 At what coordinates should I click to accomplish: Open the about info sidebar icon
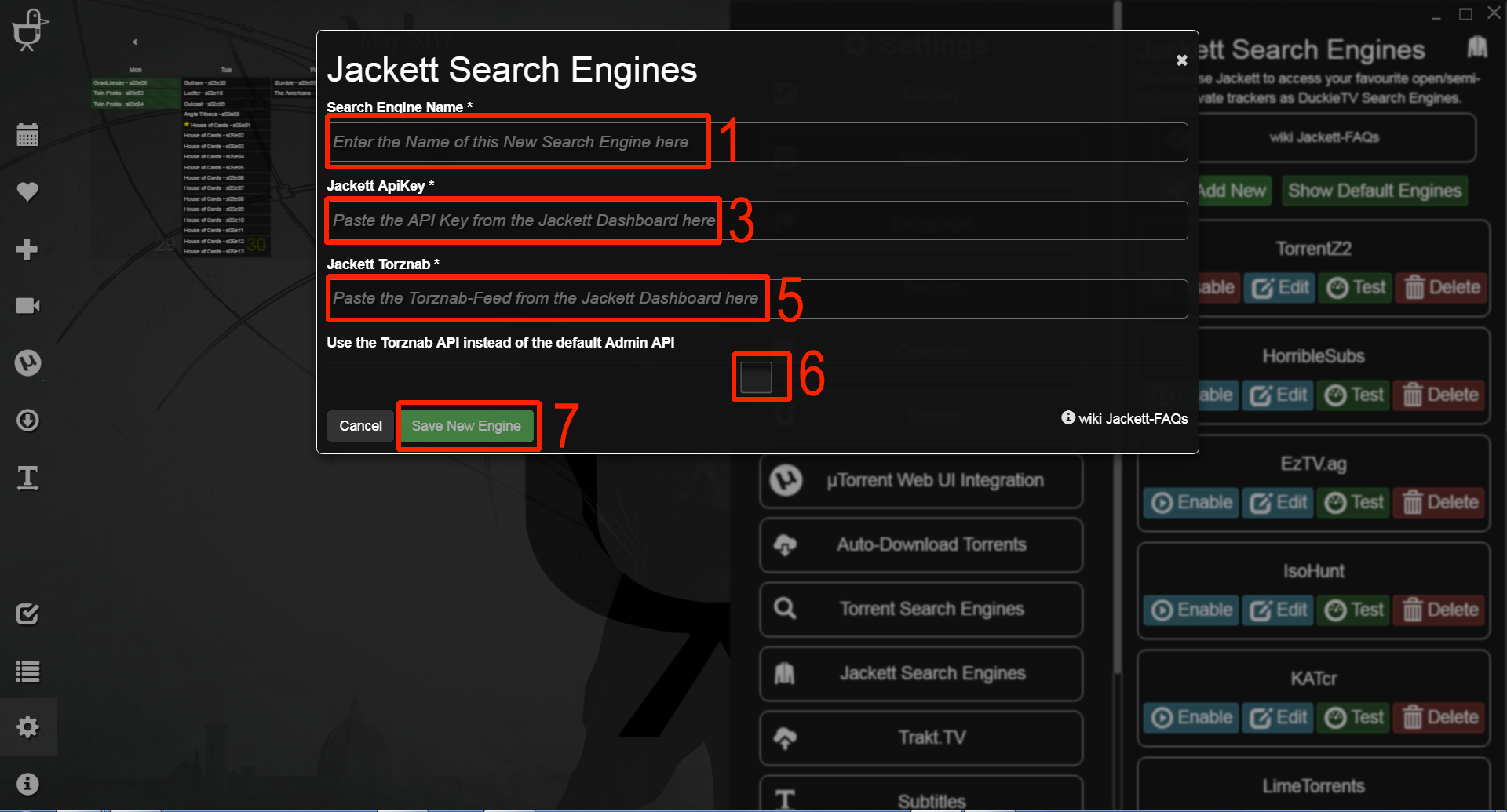pos(27,784)
